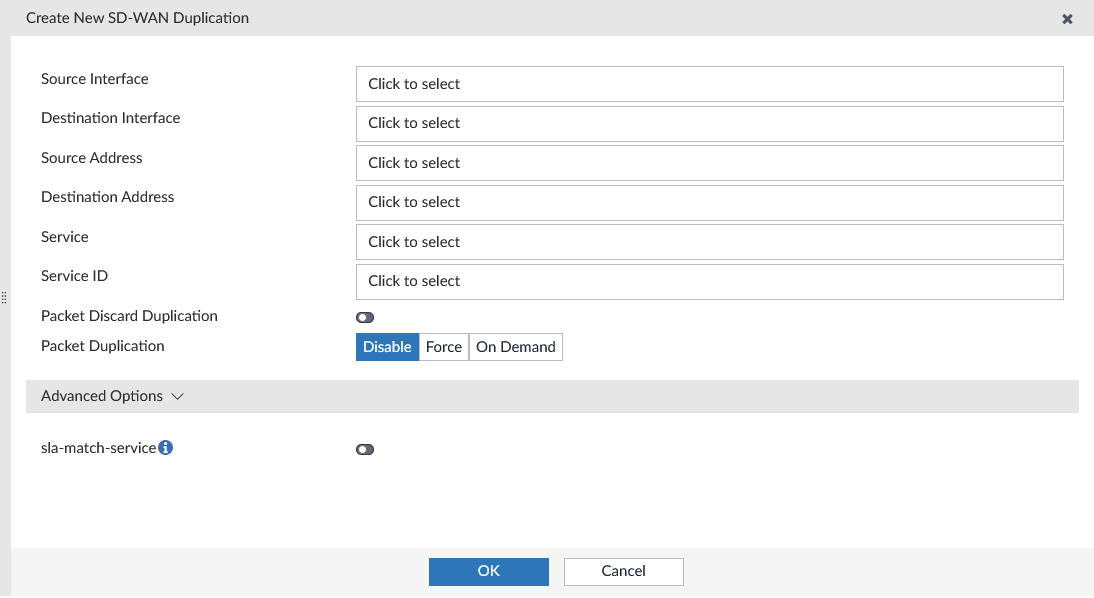Open Destination Interface selector

pos(709,123)
